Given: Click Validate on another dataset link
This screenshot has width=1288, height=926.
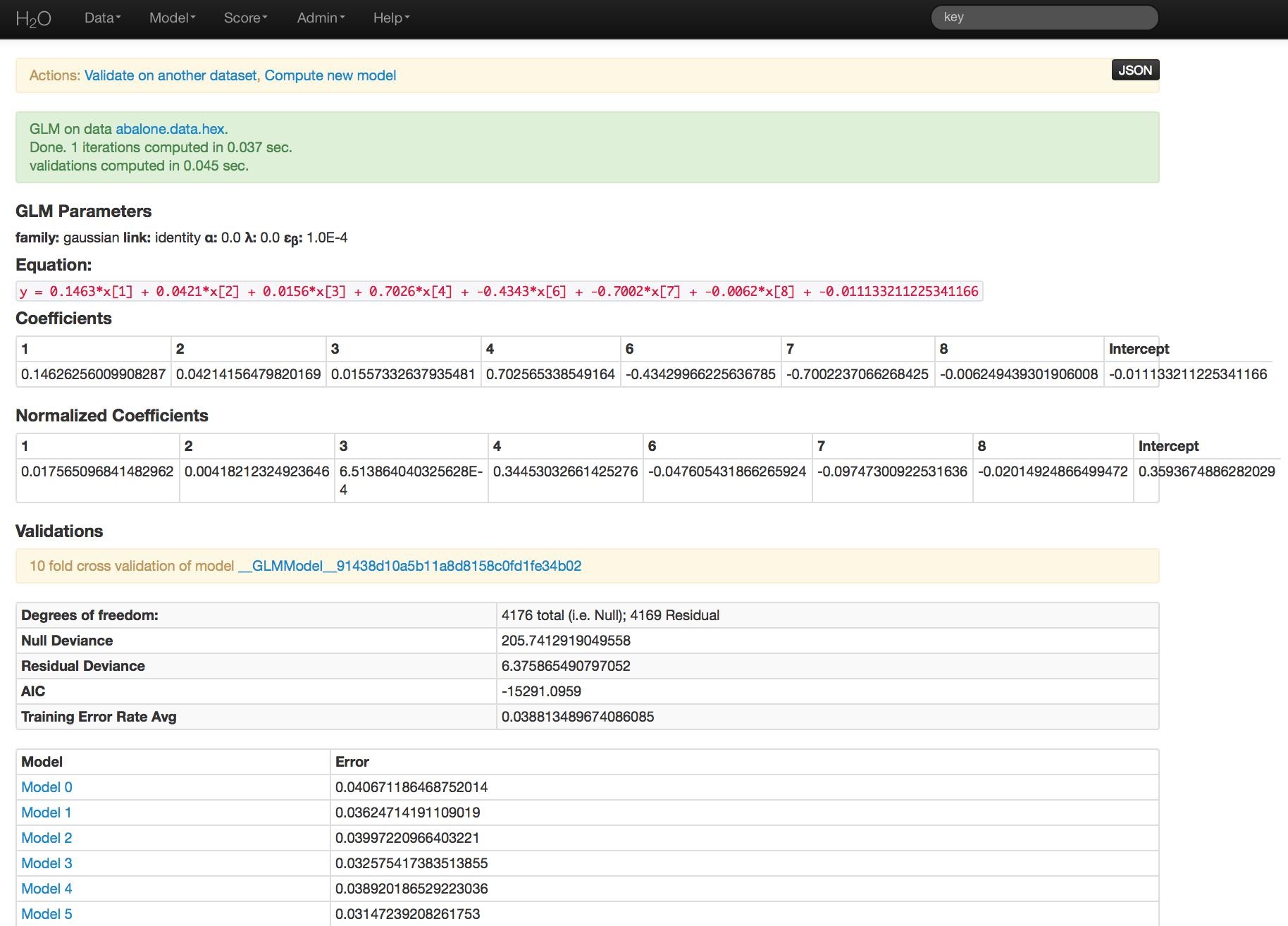Looking at the screenshot, I should pos(171,75).
